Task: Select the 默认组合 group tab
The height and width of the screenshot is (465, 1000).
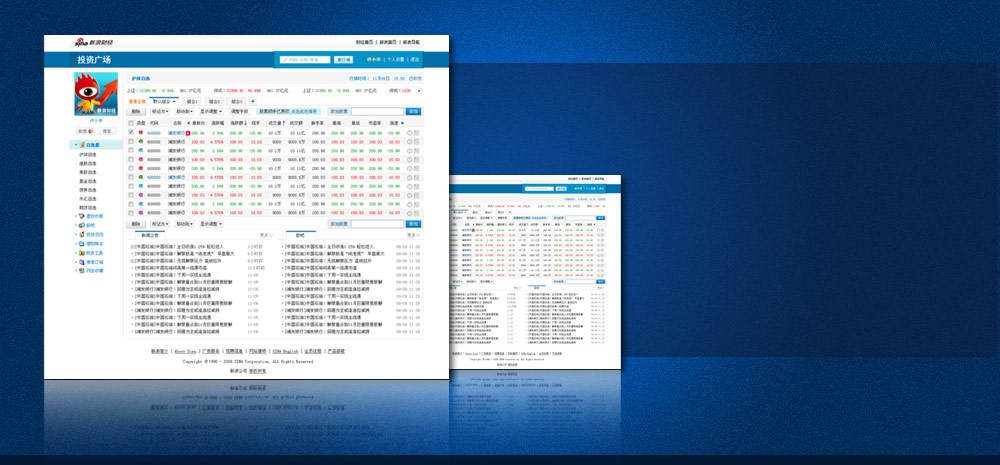Action: click(x=163, y=101)
